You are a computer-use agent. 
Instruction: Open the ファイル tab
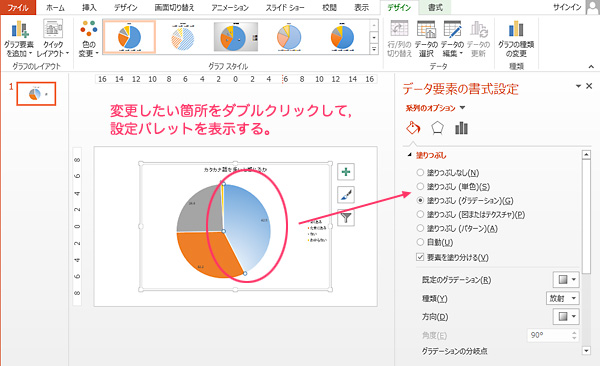[18, 7]
